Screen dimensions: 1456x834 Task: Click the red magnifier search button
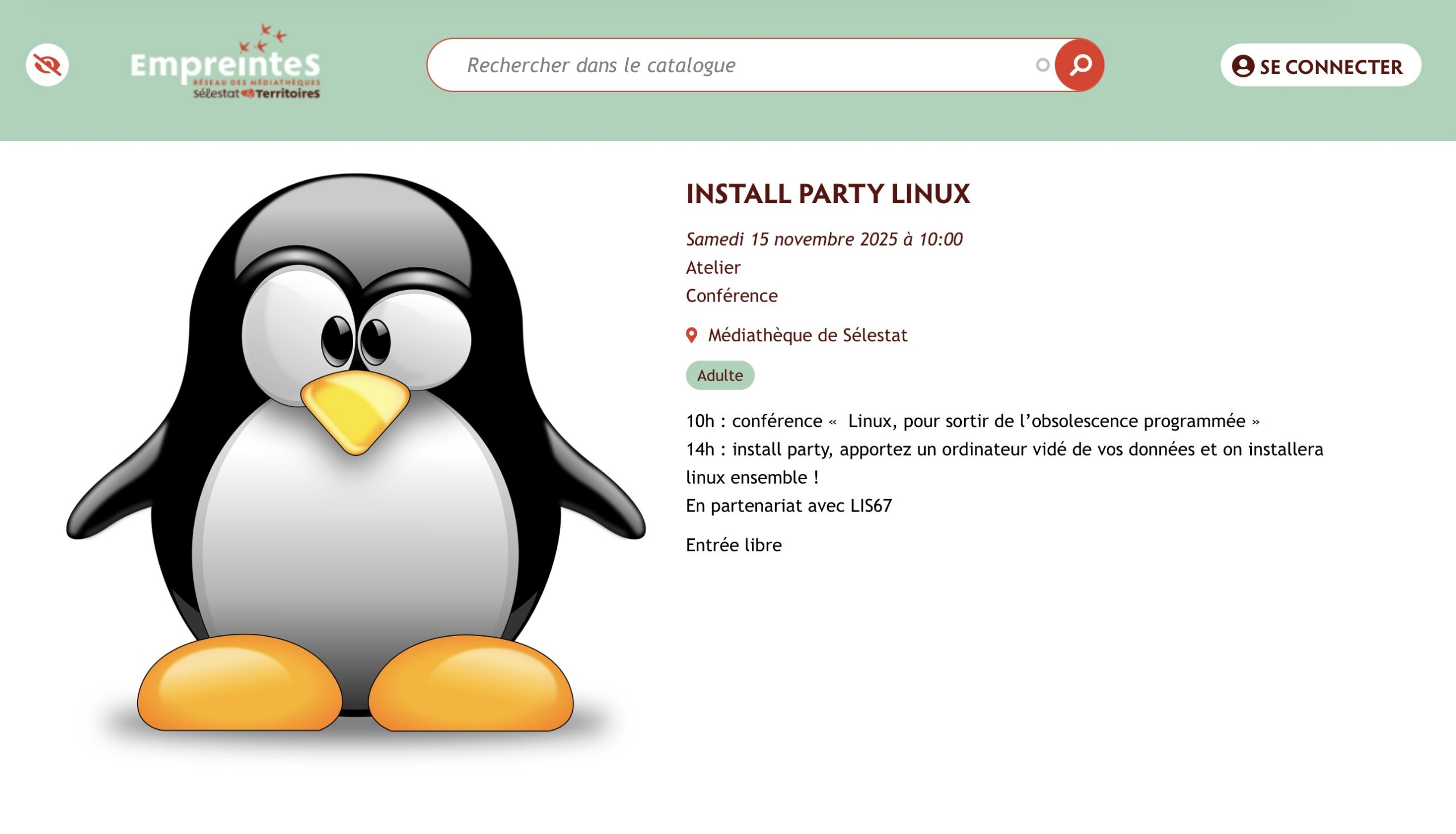(x=1079, y=65)
